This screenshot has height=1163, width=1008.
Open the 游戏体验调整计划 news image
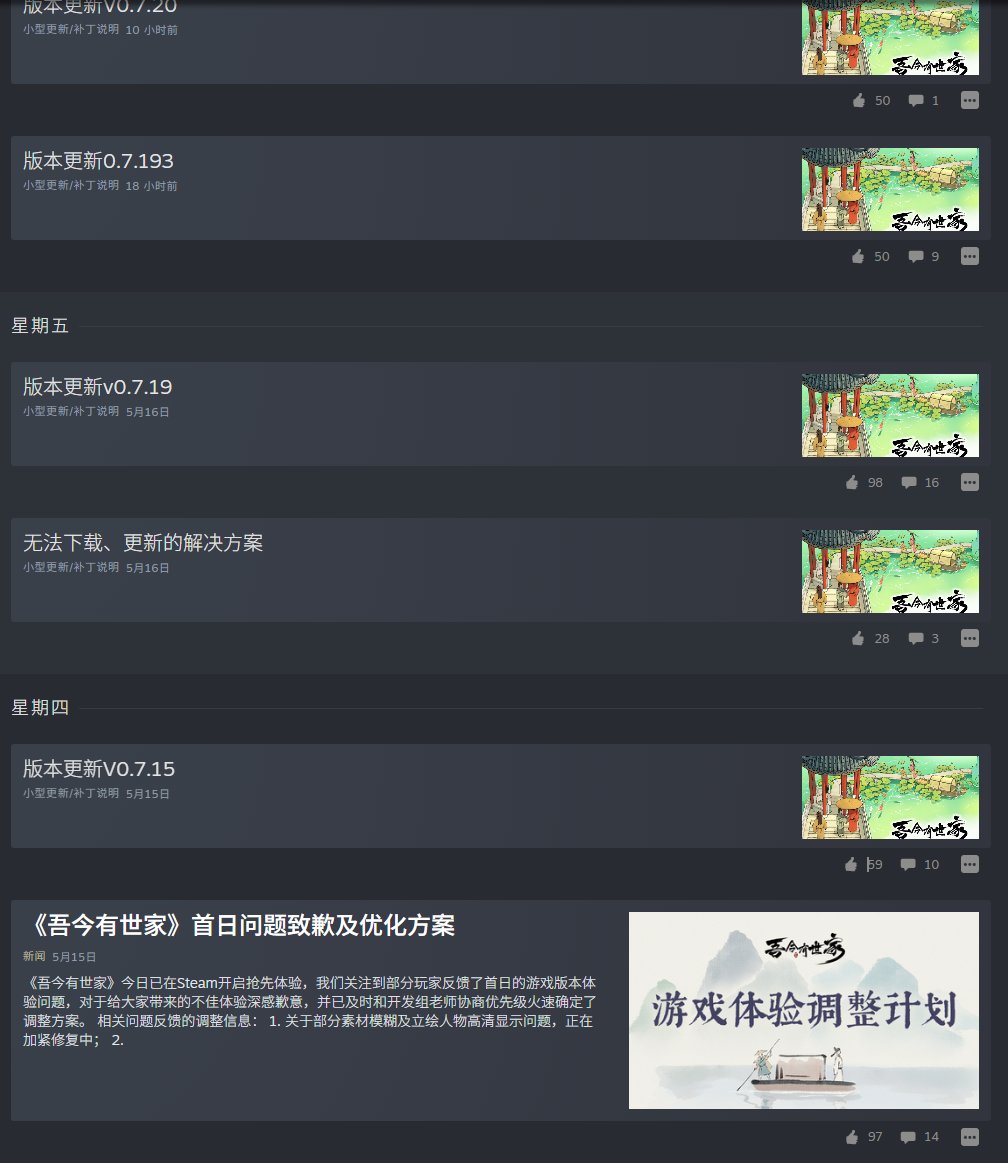[803, 1008]
